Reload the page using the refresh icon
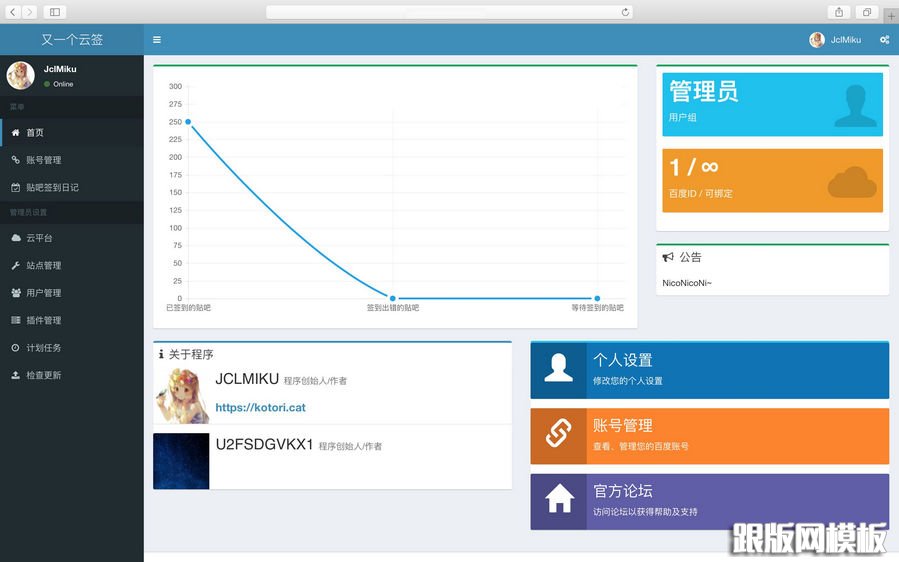The image size is (899, 562). pyautogui.click(x=625, y=12)
